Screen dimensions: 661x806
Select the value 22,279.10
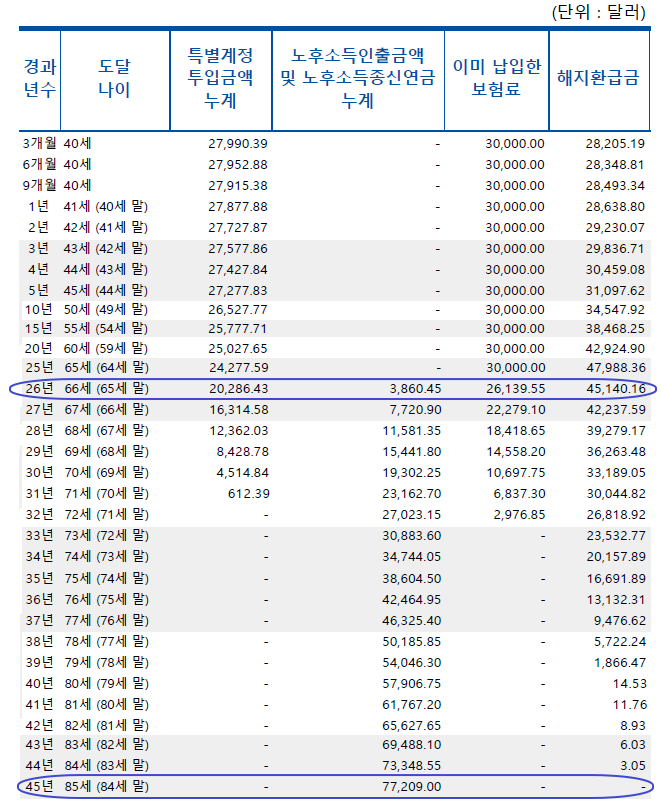(x=516, y=410)
